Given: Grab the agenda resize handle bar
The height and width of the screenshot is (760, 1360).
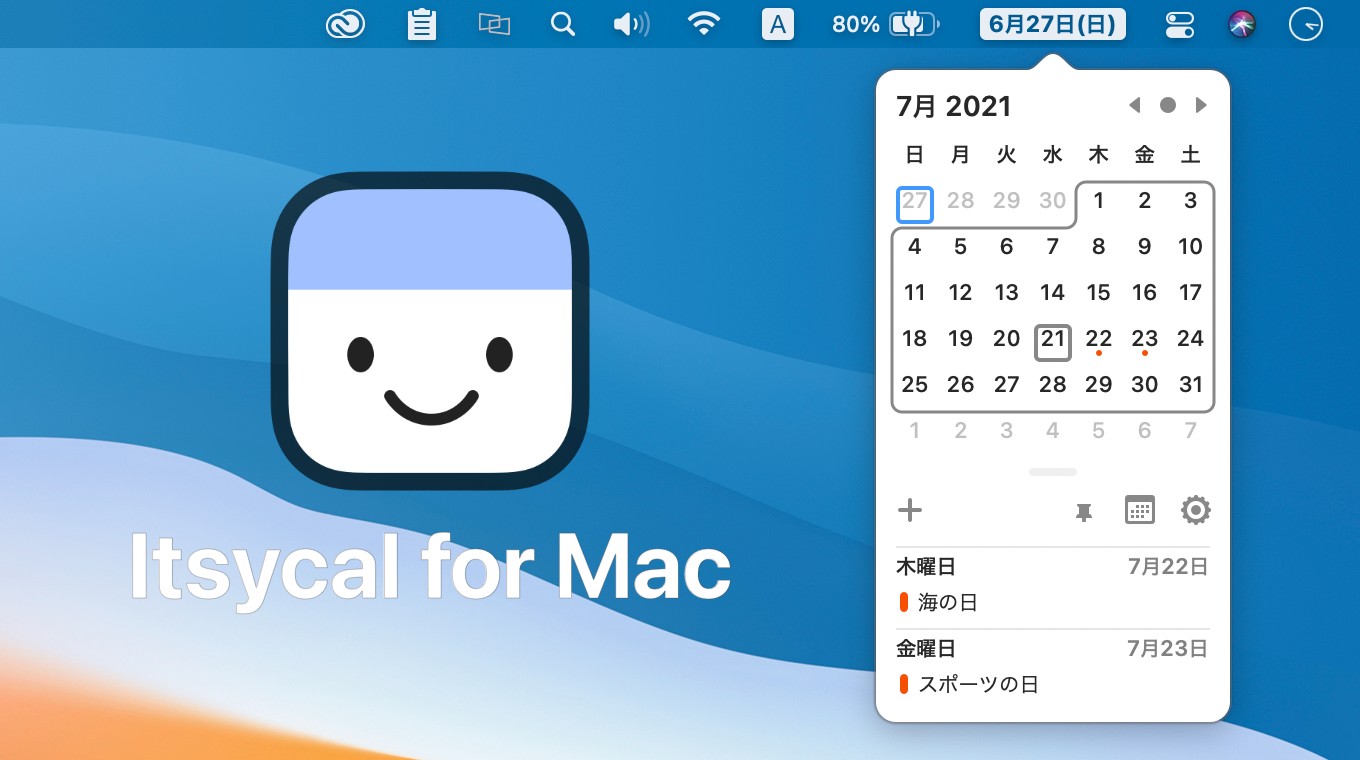Looking at the screenshot, I should pos(1053,472).
